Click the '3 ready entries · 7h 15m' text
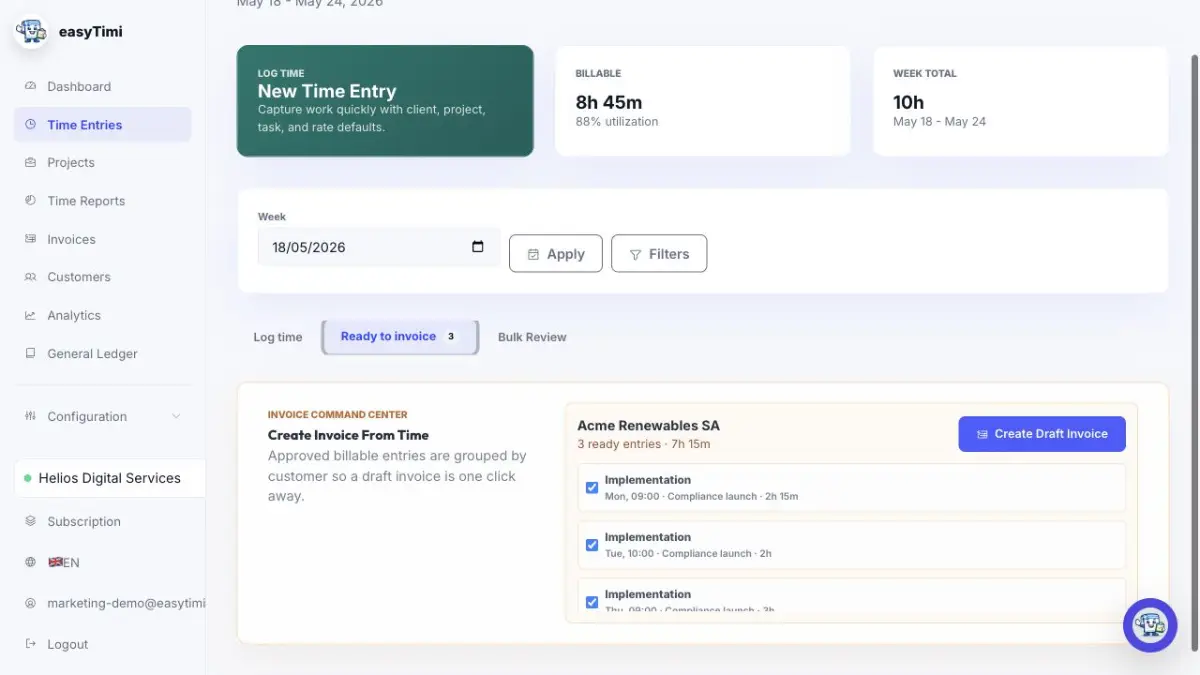The image size is (1200, 675). [644, 444]
